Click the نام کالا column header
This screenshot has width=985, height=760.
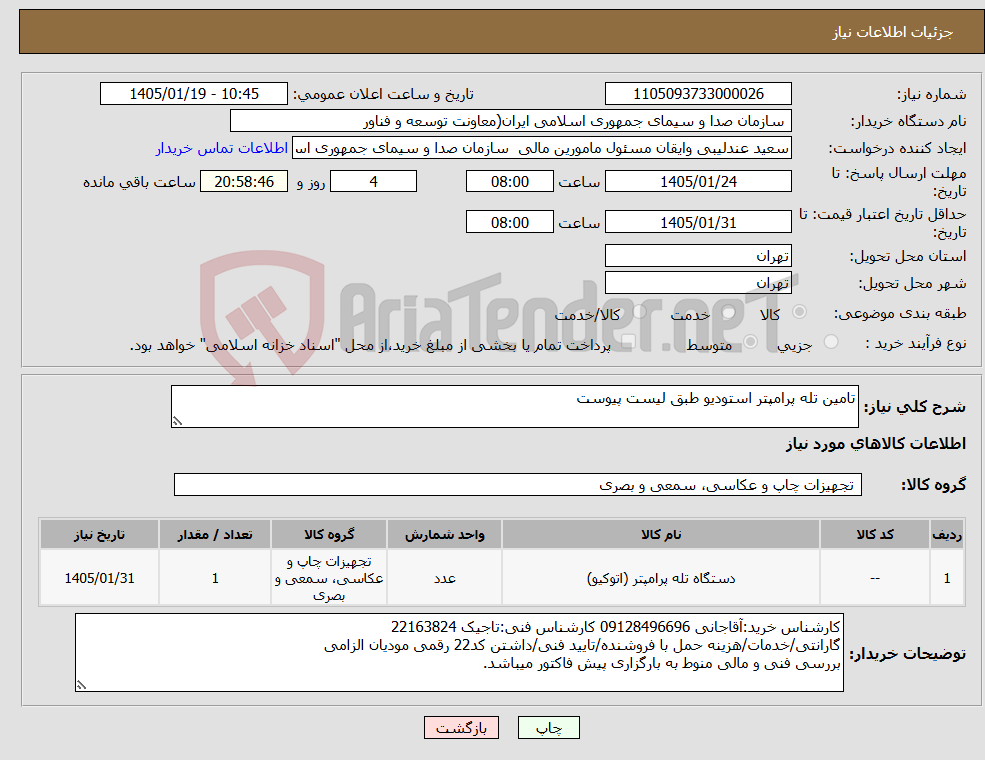(x=661, y=535)
